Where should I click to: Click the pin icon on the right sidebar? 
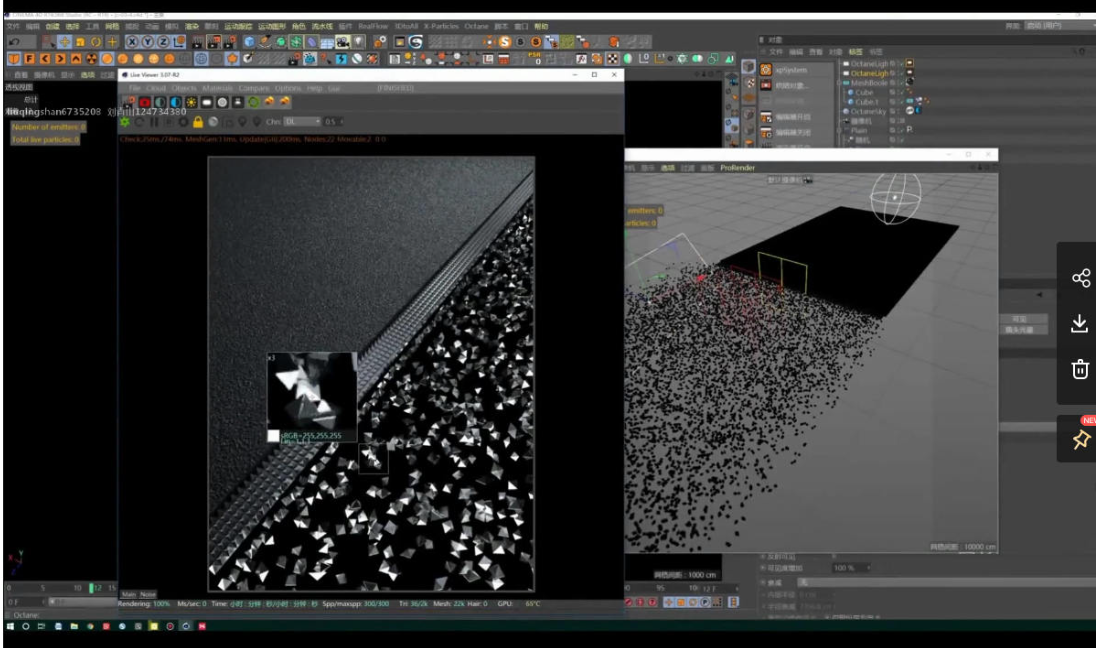click(x=1081, y=439)
